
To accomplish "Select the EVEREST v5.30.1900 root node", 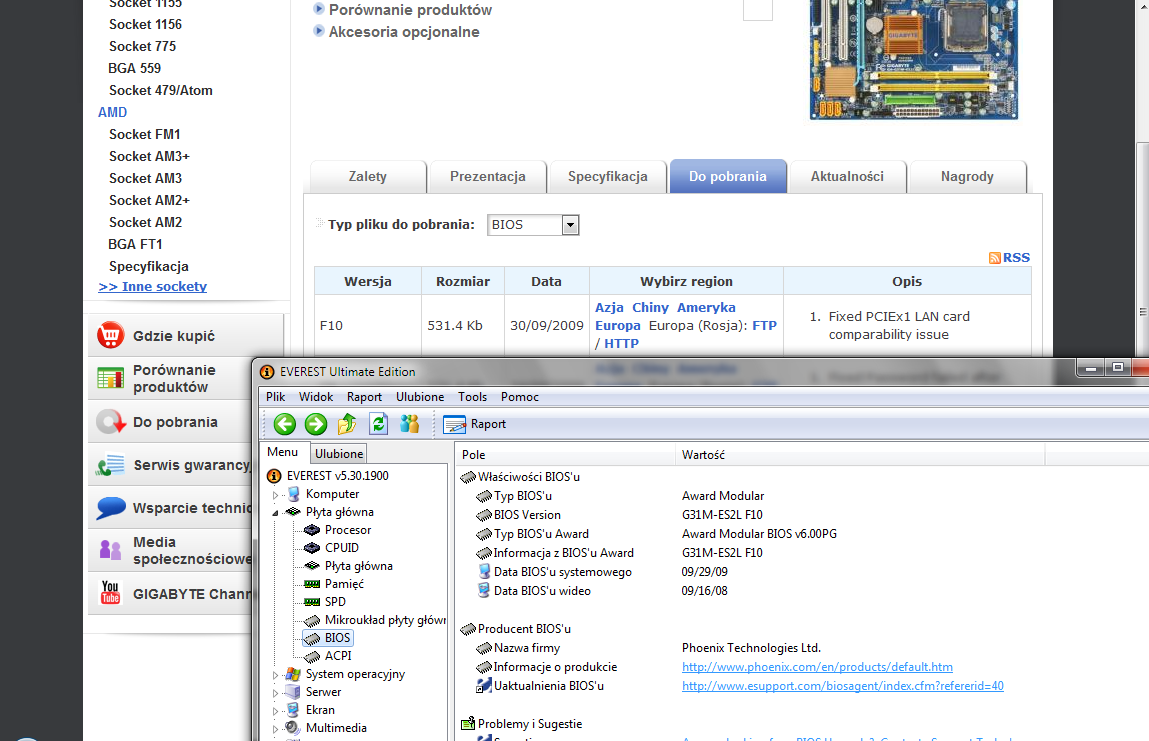I will [328, 476].
